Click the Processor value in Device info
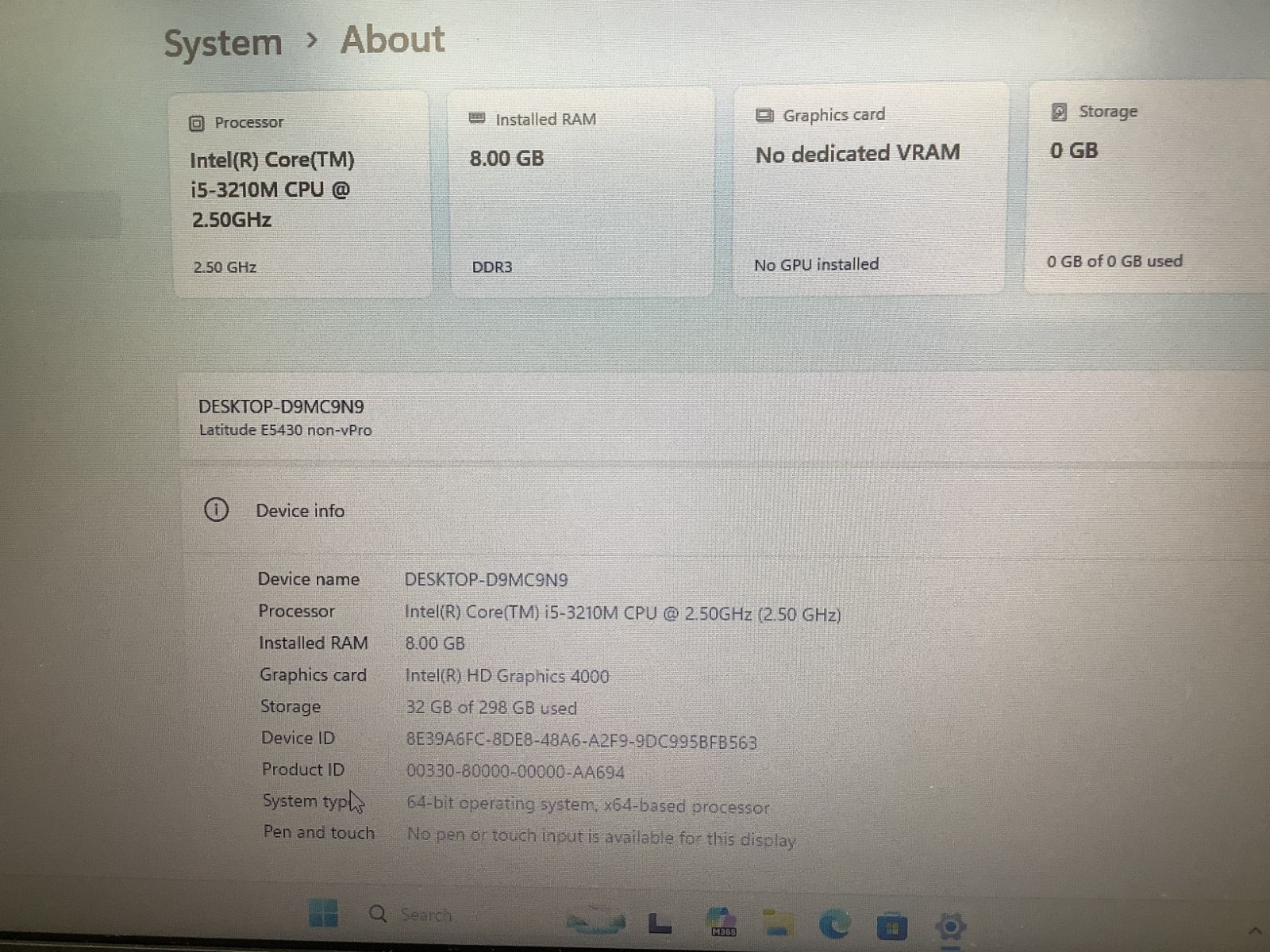 coord(622,613)
